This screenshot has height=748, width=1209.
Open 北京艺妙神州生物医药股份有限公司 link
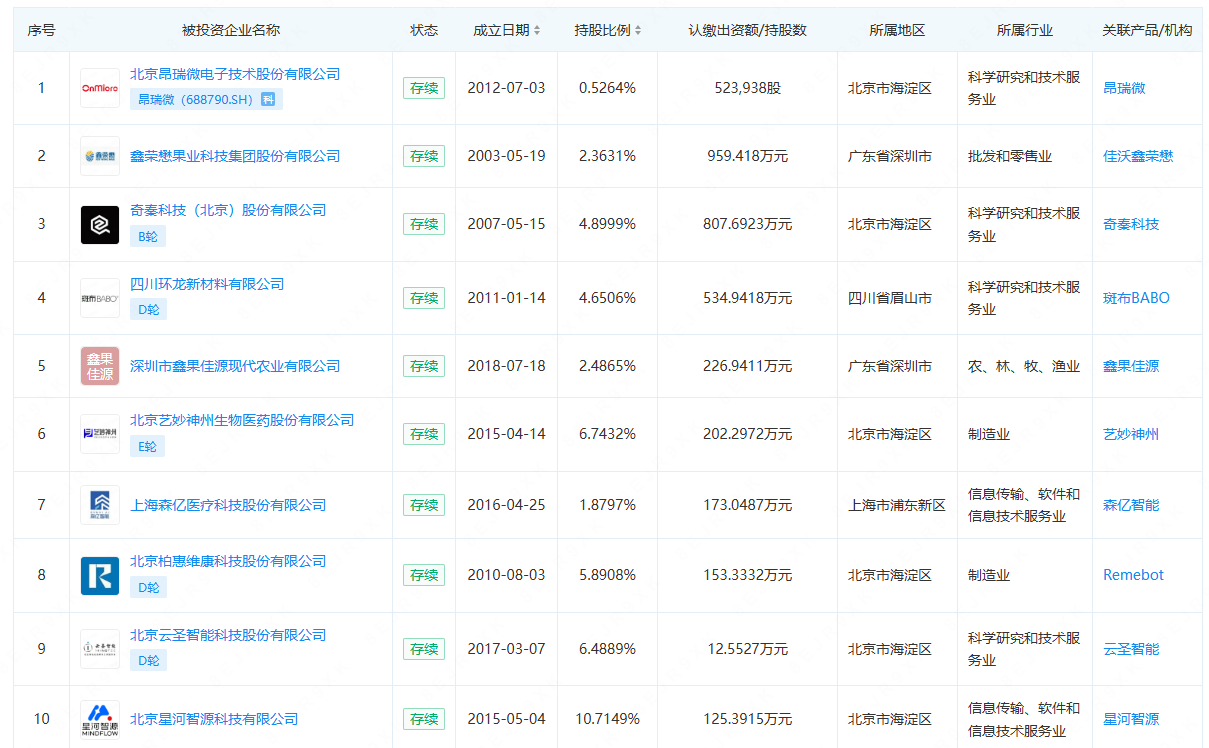pos(242,420)
